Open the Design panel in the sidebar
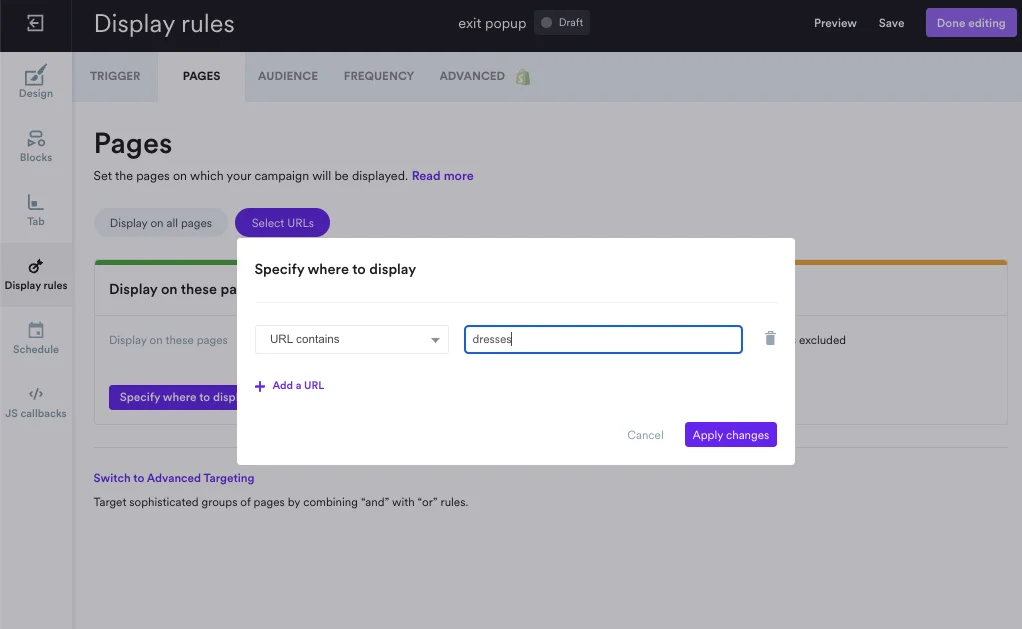 click(36, 82)
